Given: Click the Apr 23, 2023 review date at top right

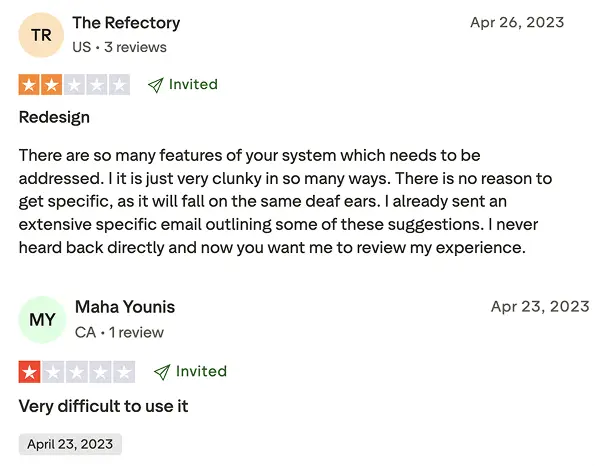Looking at the screenshot, I should tap(540, 306).
